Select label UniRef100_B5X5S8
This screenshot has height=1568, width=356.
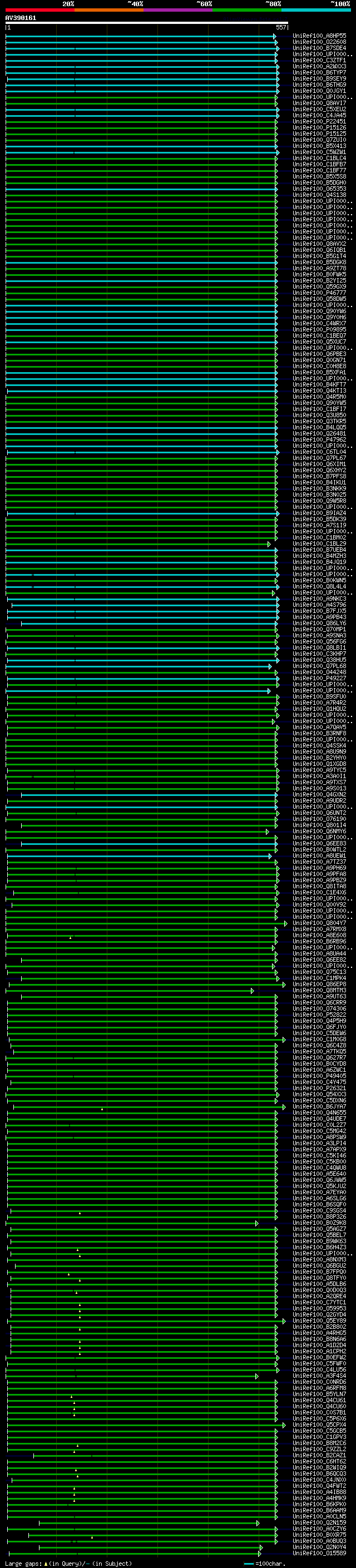coord(319,176)
